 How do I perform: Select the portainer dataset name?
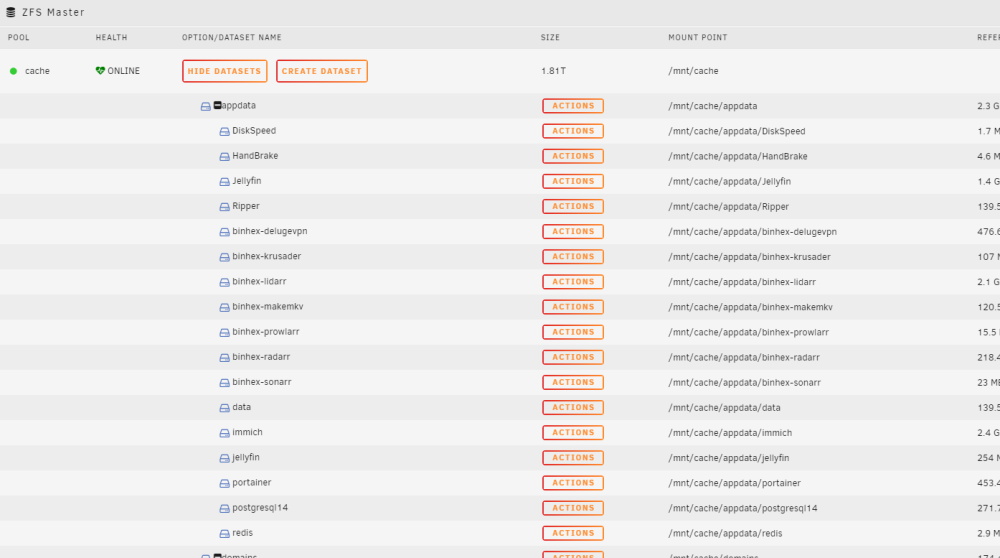click(x=252, y=482)
